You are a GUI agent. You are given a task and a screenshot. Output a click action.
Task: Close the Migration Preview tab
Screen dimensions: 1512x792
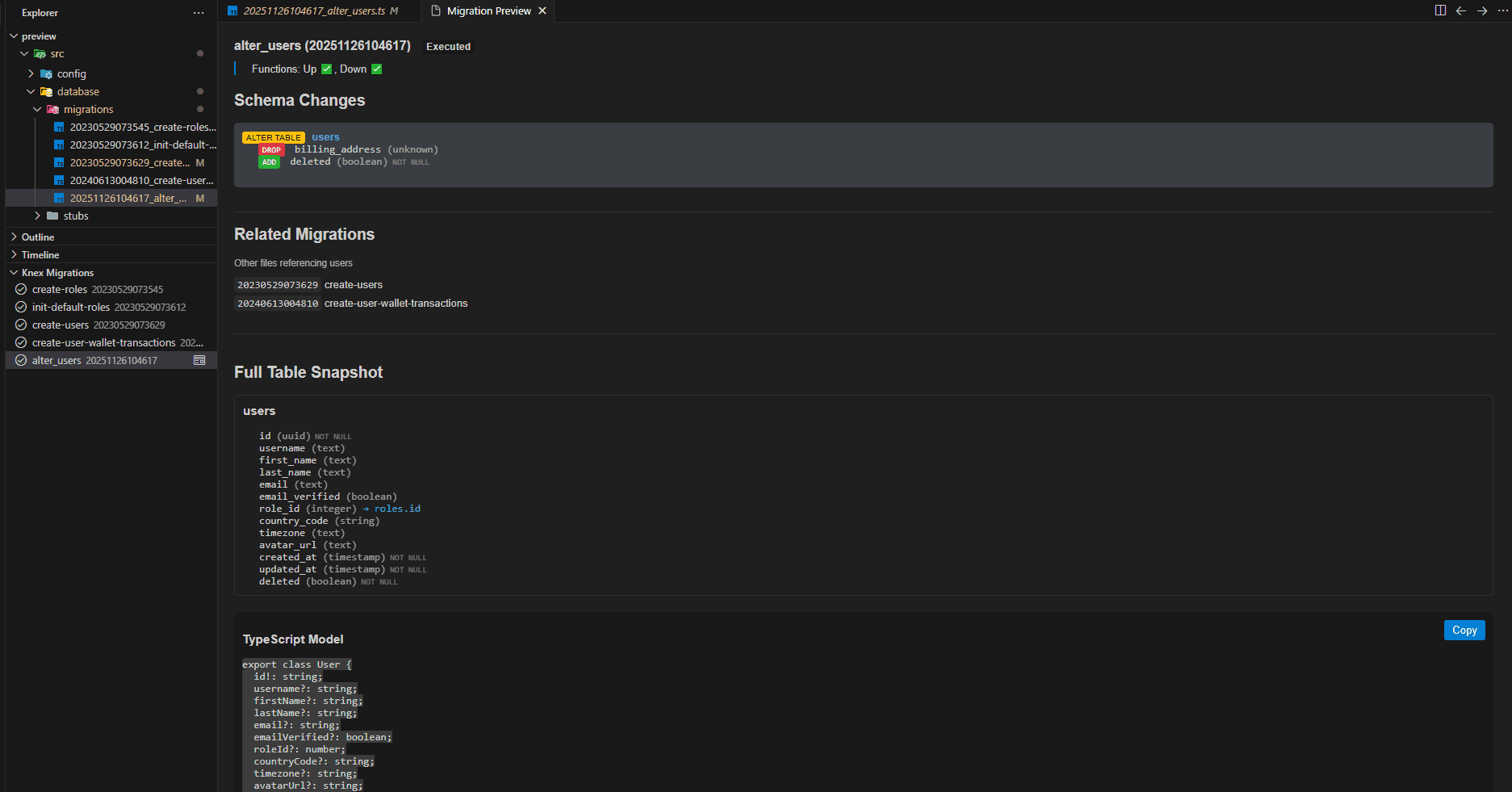click(x=542, y=10)
